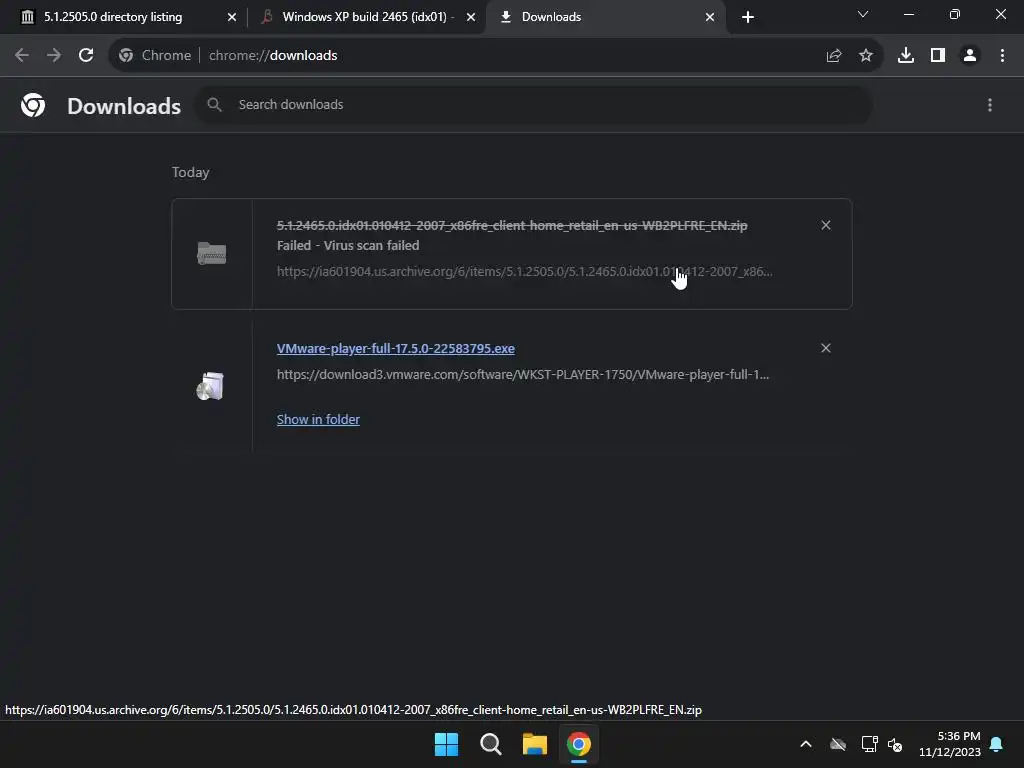Open the downloads tray icon in toolbar
The image size is (1024, 768).
(x=905, y=56)
